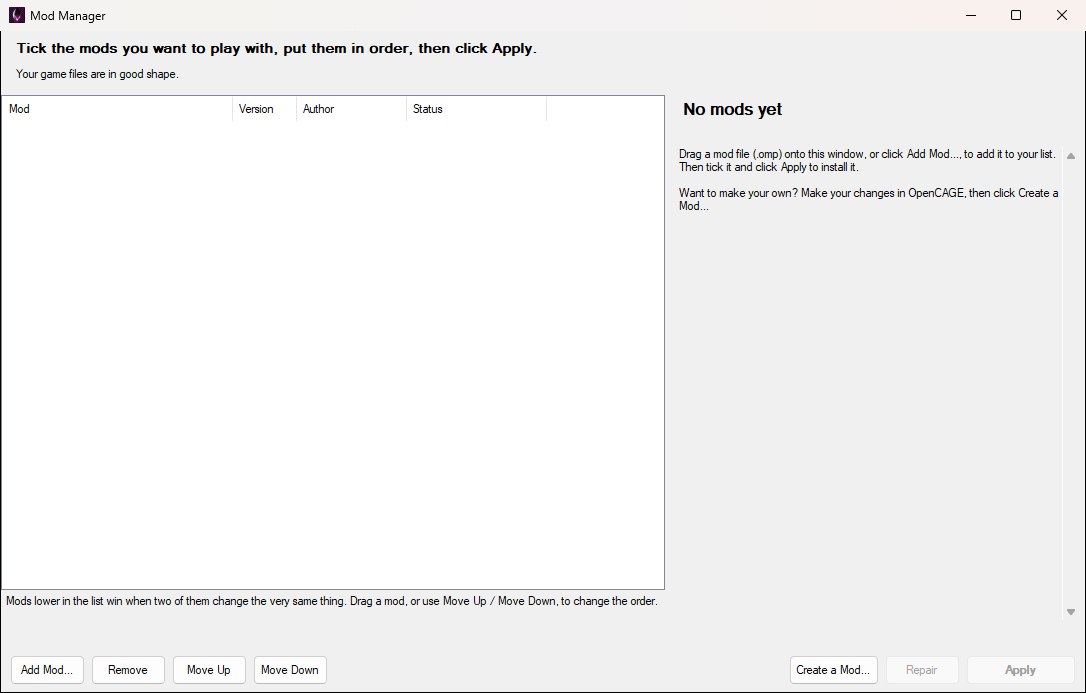Click the Apply button
Image resolution: width=1086 pixels, height=693 pixels.
tap(1020, 669)
